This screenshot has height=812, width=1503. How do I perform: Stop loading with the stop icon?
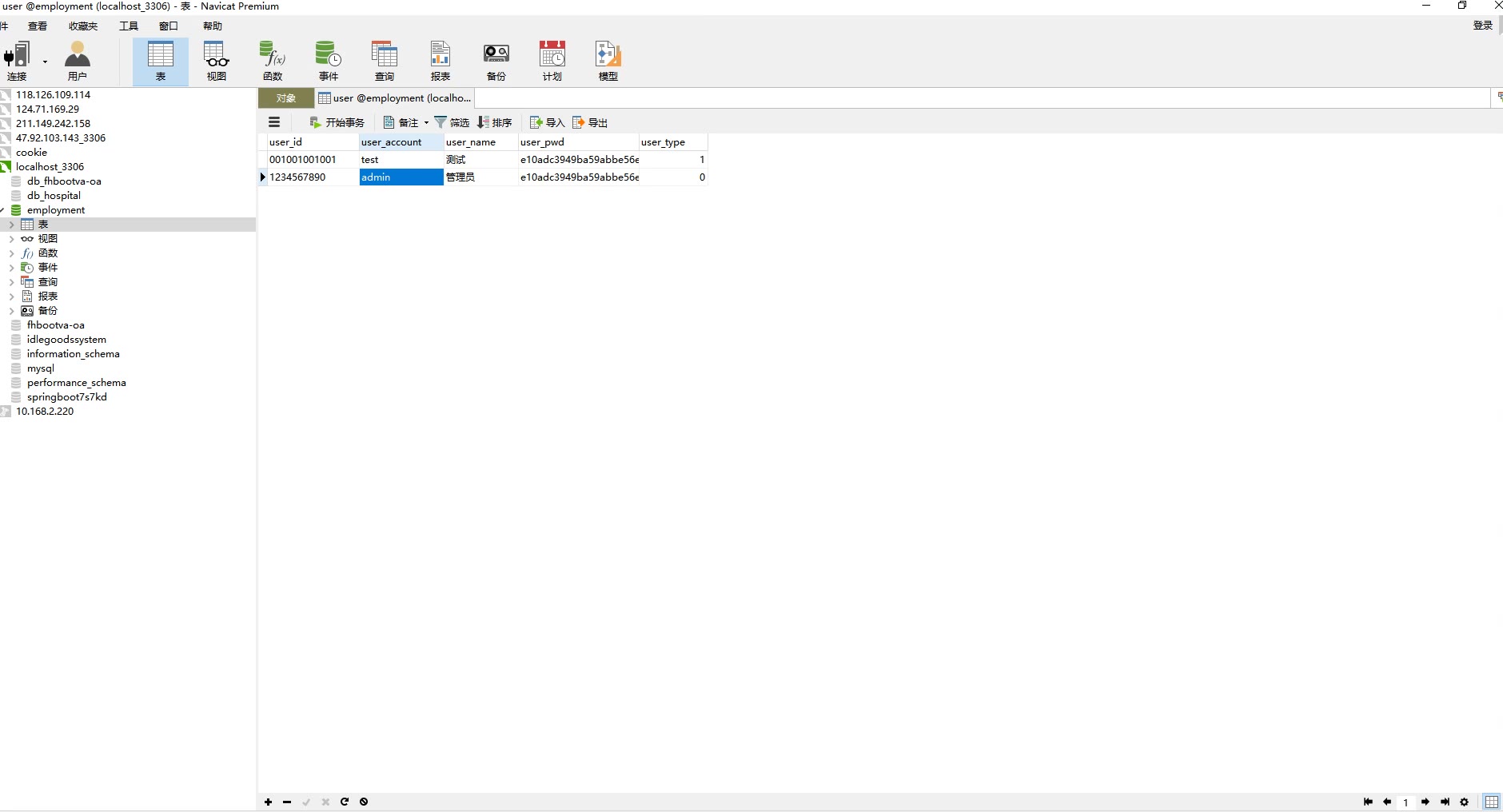(x=364, y=802)
